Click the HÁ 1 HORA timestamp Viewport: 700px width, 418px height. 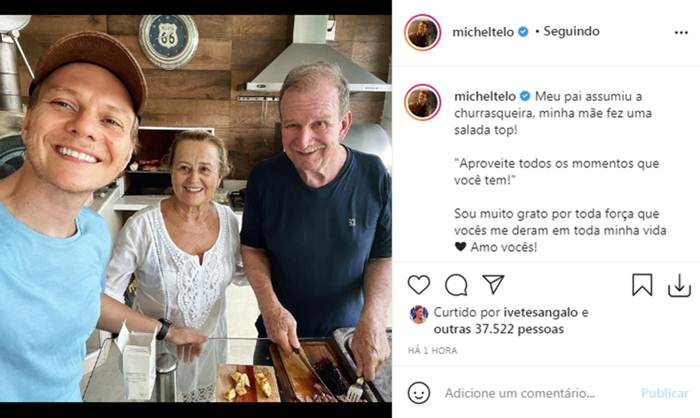(x=432, y=350)
